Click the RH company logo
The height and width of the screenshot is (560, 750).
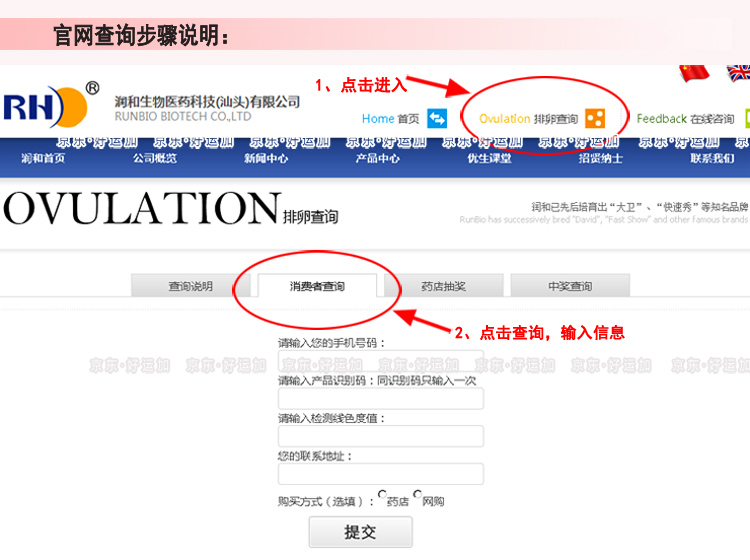(51, 106)
